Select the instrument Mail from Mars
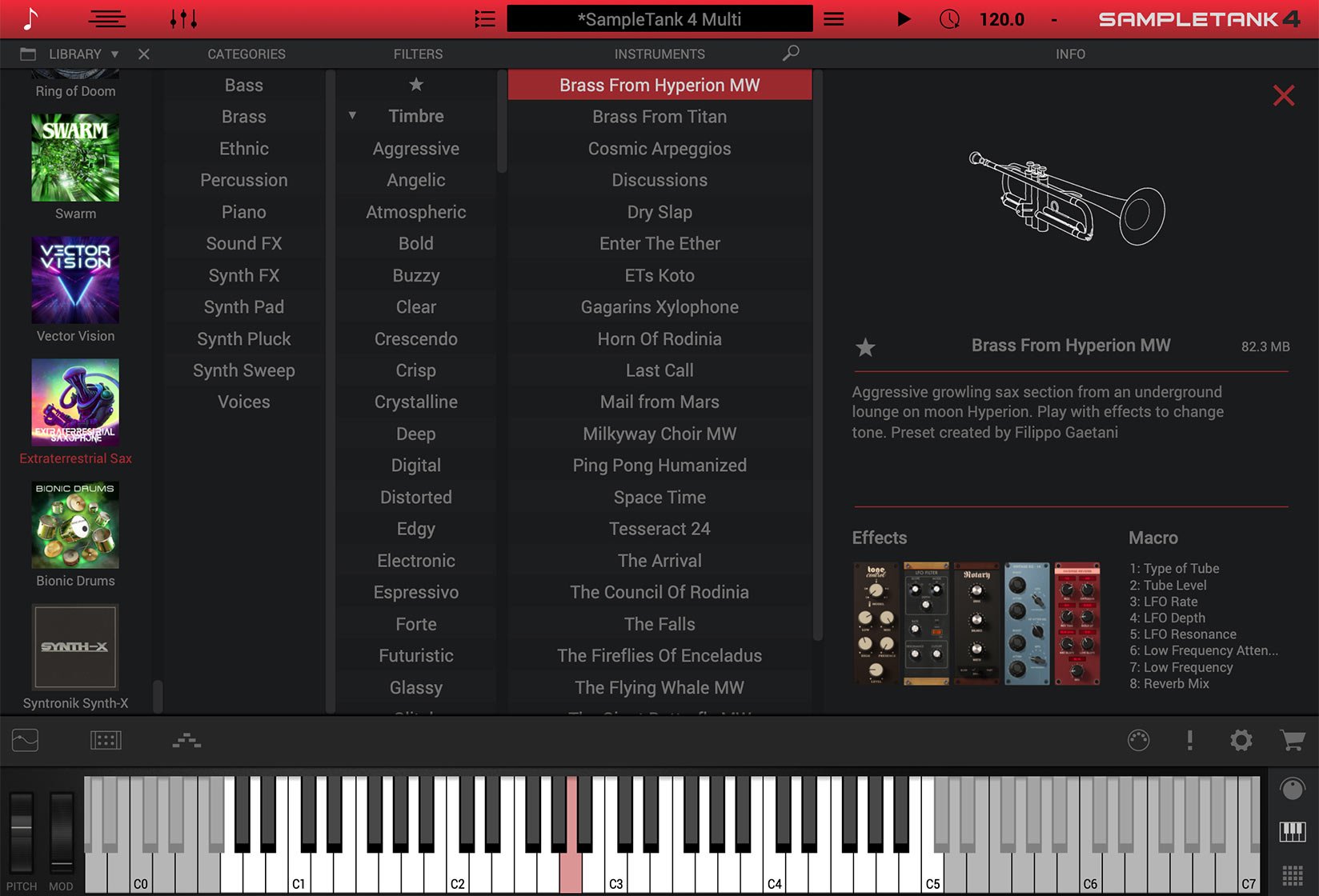Image resolution: width=1319 pixels, height=896 pixels. tap(659, 402)
